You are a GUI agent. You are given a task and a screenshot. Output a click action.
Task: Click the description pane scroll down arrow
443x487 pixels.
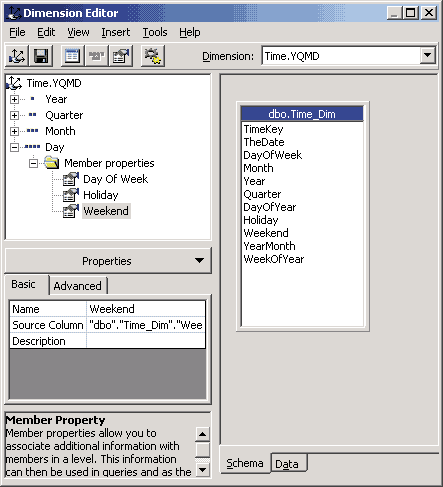click(202, 470)
